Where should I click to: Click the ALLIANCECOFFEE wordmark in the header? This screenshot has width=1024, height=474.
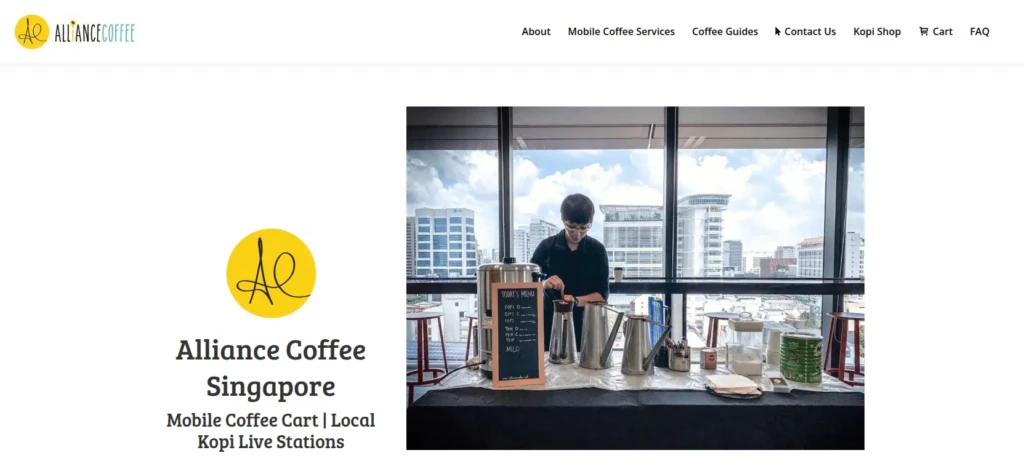(x=95, y=33)
